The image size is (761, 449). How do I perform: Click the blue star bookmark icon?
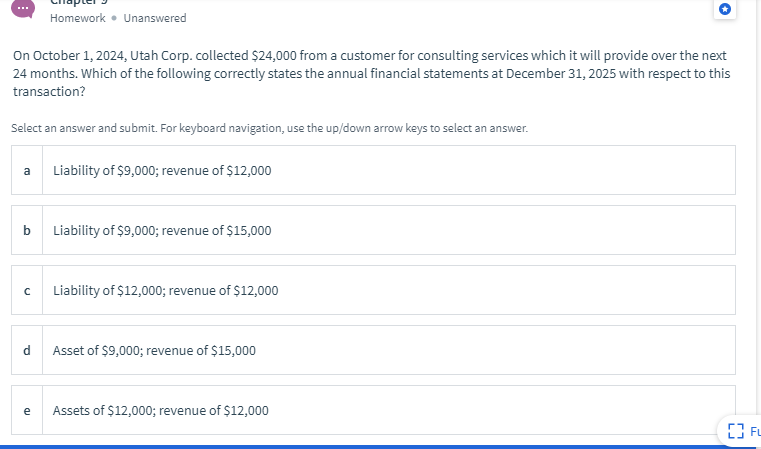click(x=725, y=9)
